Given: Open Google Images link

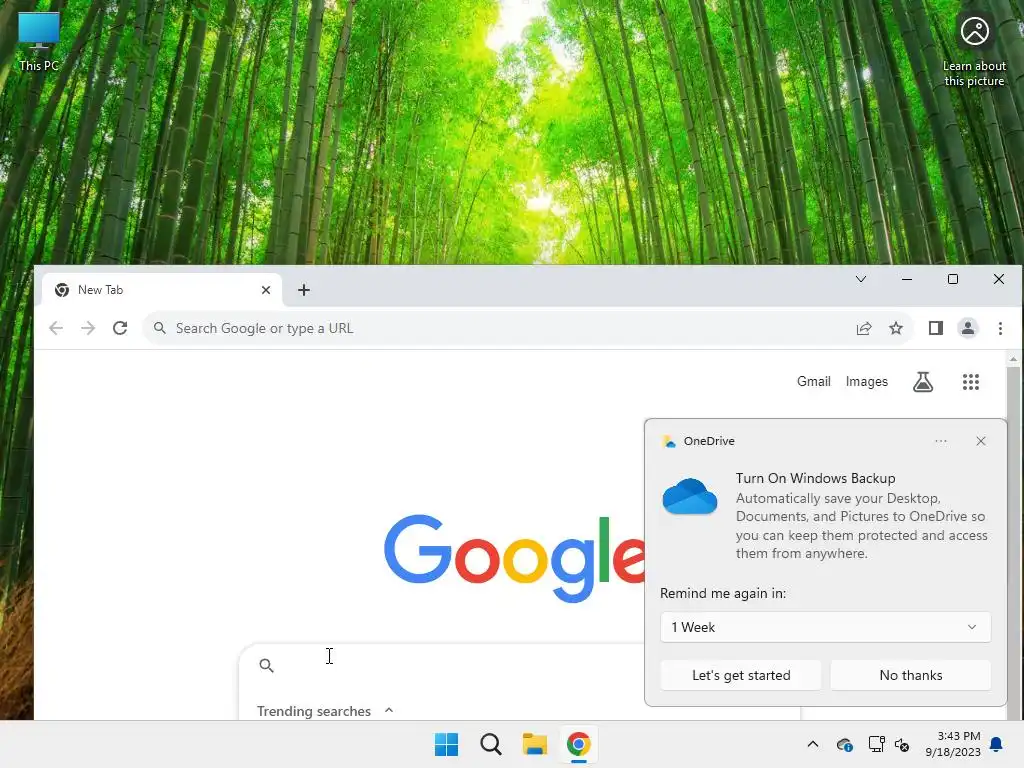Looking at the screenshot, I should pyautogui.click(x=867, y=381).
